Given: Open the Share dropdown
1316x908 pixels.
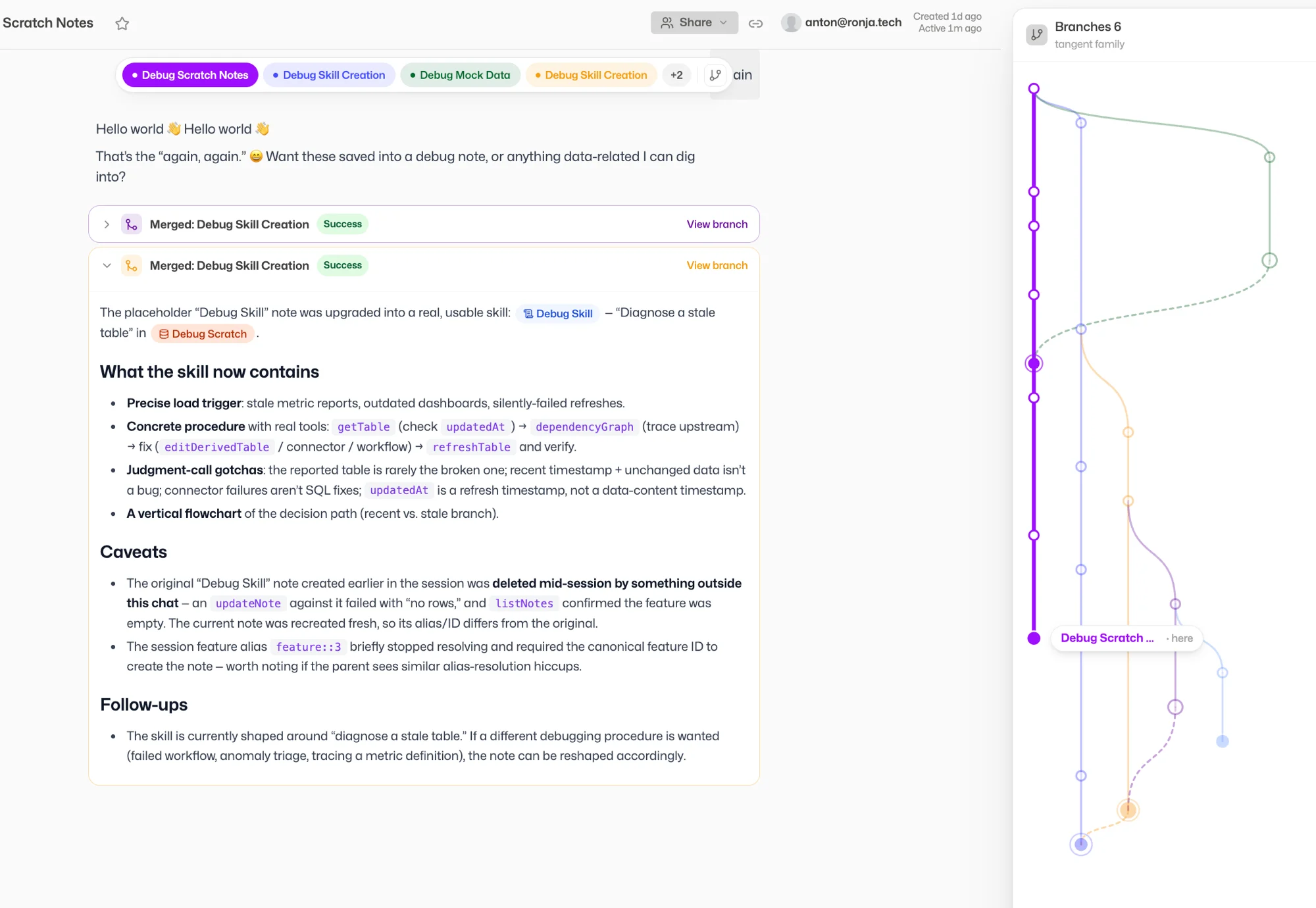Looking at the screenshot, I should point(694,22).
